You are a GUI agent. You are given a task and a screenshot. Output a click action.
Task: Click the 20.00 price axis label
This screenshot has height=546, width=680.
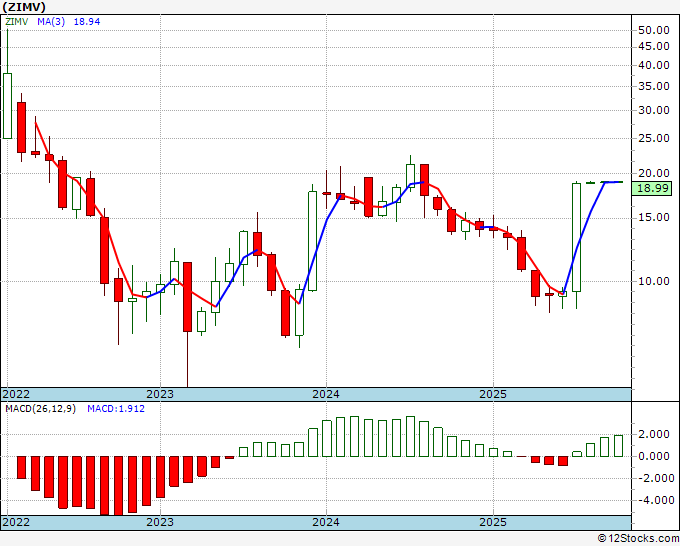point(654,173)
